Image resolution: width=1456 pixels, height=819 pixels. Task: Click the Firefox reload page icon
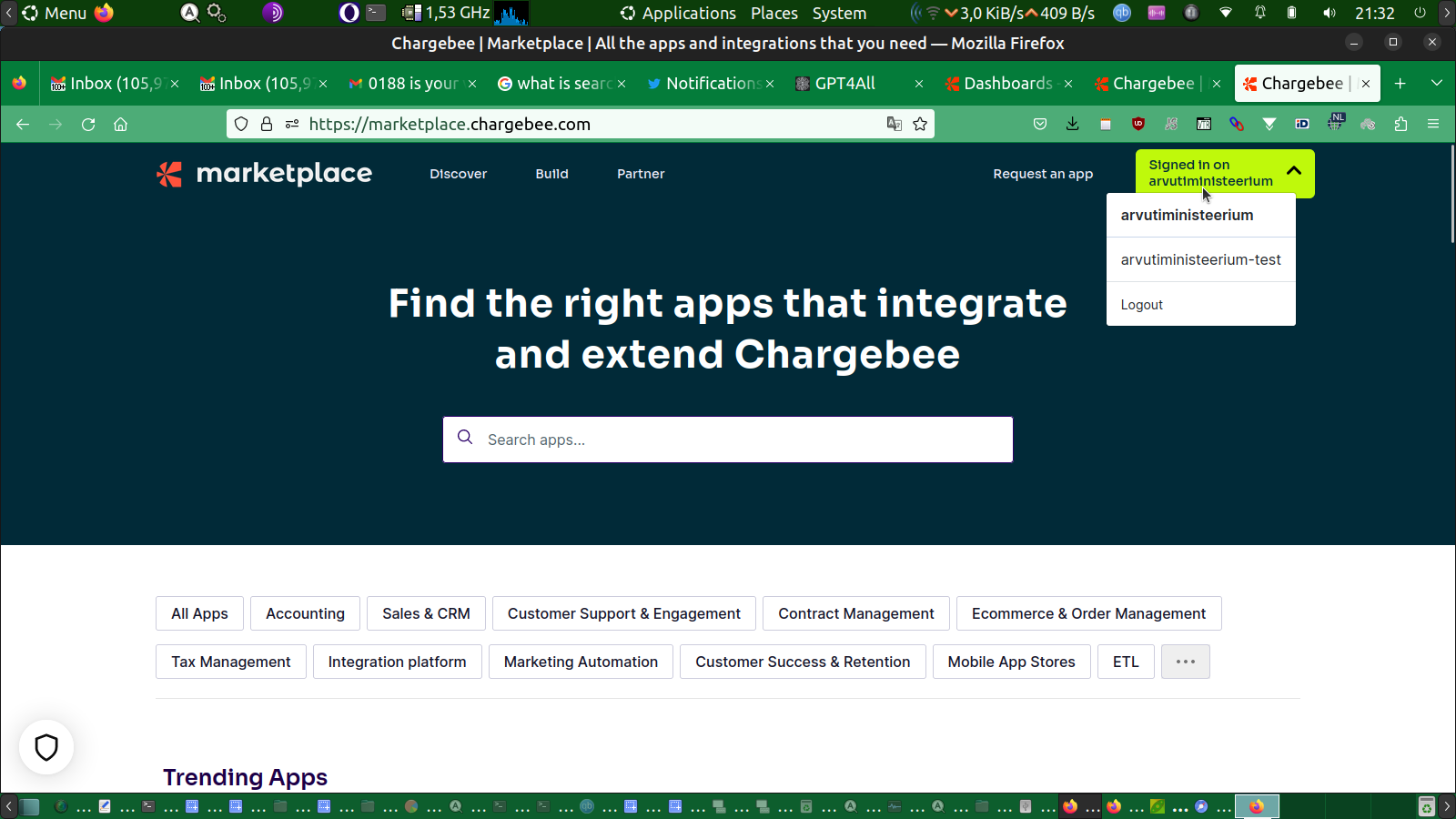(x=88, y=125)
